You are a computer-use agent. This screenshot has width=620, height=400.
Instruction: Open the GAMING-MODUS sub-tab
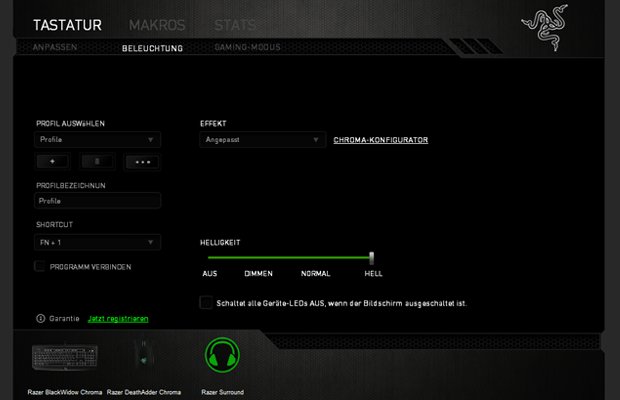tap(248, 47)
